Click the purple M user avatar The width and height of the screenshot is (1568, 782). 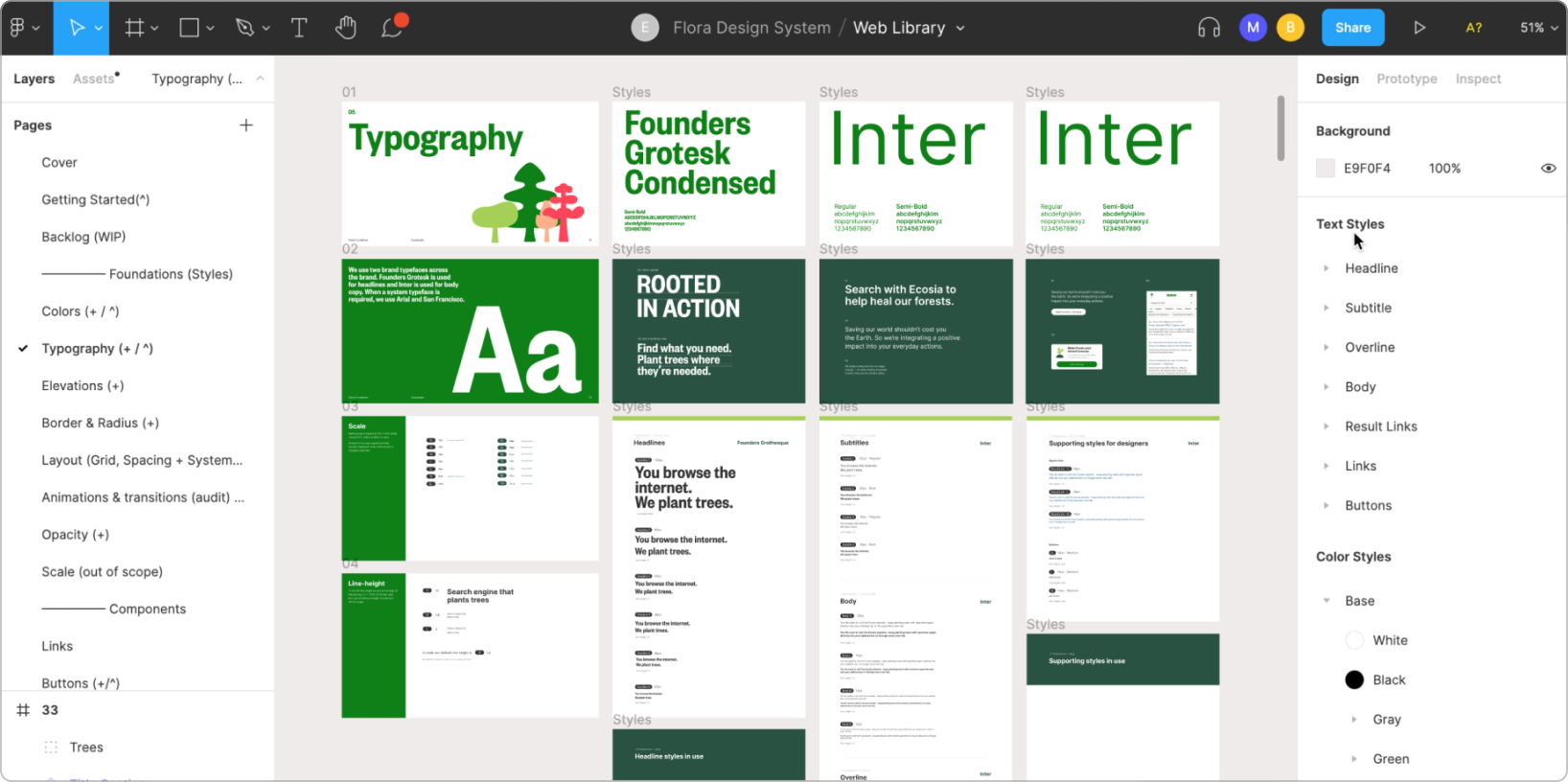[x=1253, y=28]
